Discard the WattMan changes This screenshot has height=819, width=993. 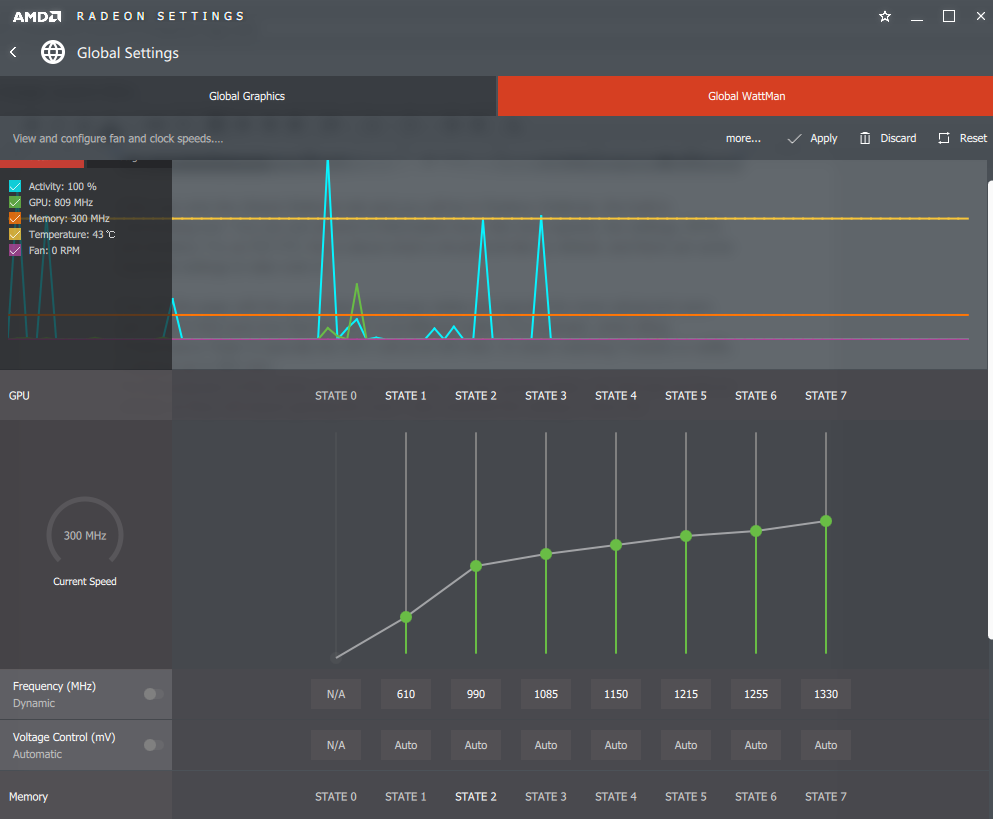pyautogui.click(x=888, y=138)
